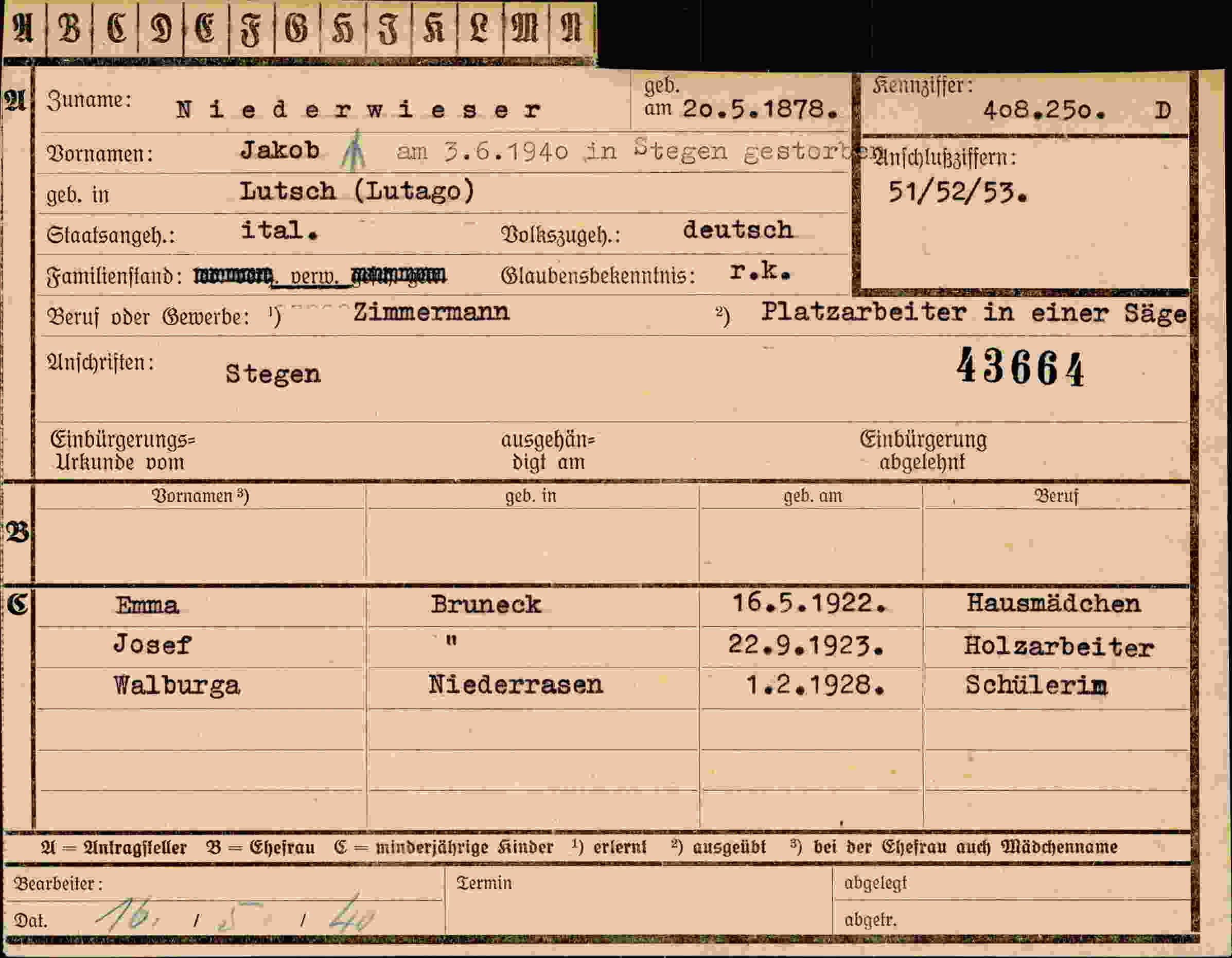The height and width of the screenshot is (958, 1232).
Task: Click the occupation Hausmädchen
Action: point(1054,604)
